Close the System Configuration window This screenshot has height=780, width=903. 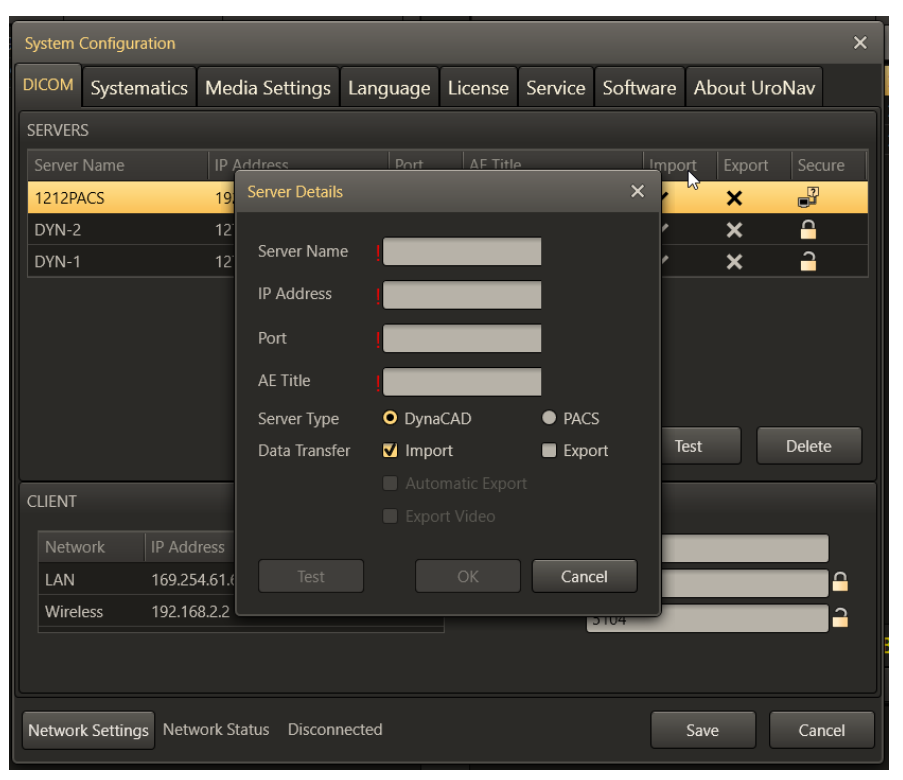tap(860, 43)
